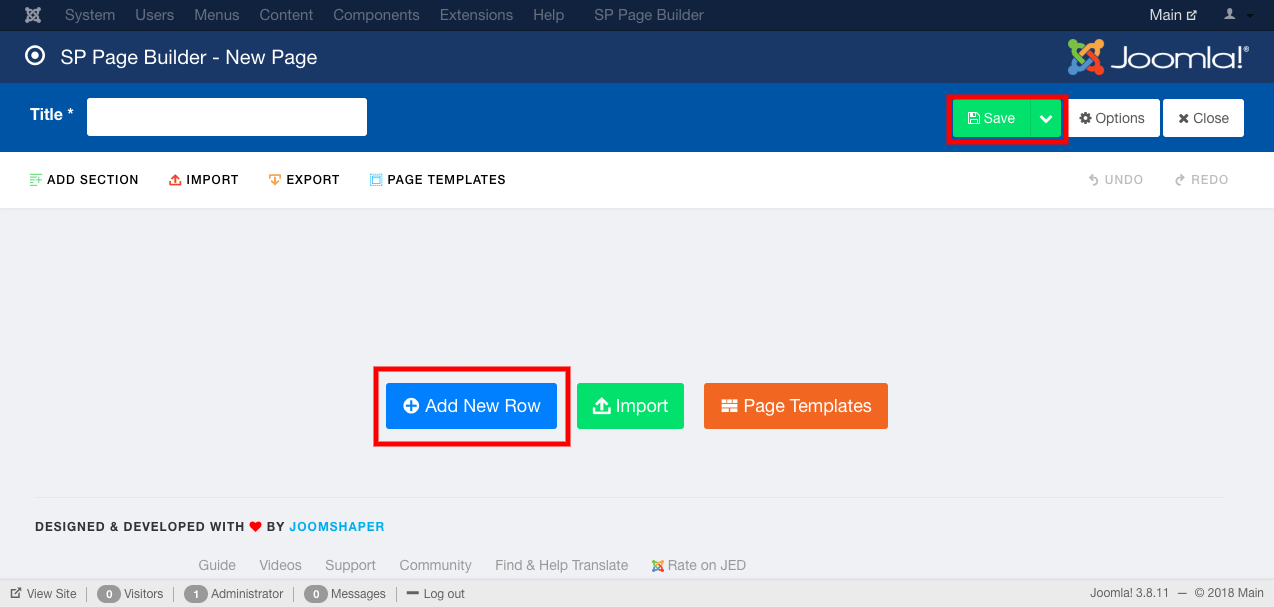Click the Administrator counter in status bar
Screen dimensions: 1274x607
point(234,594)
